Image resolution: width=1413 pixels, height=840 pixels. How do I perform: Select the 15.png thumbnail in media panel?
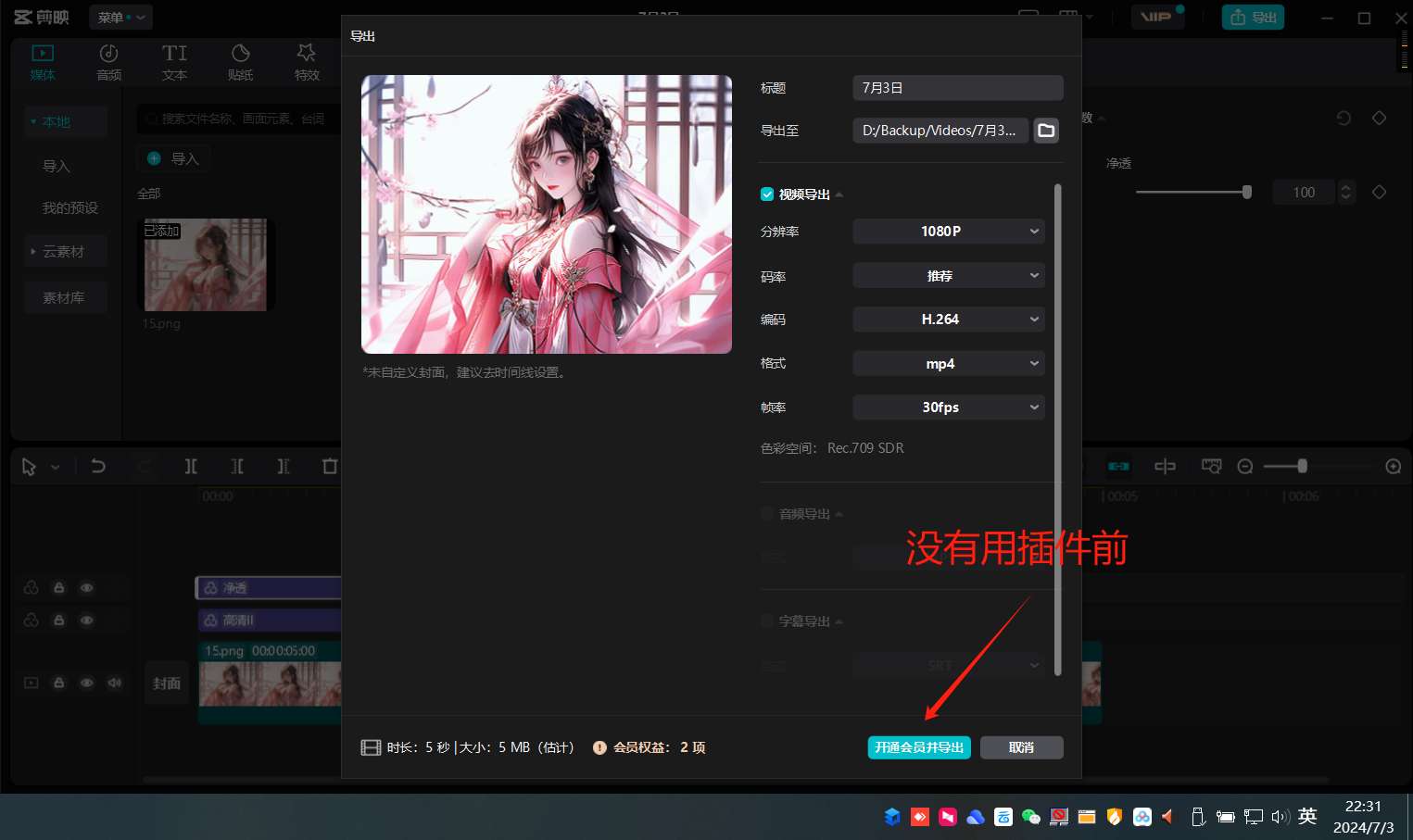pyautogui.click(x=206, y=264)
